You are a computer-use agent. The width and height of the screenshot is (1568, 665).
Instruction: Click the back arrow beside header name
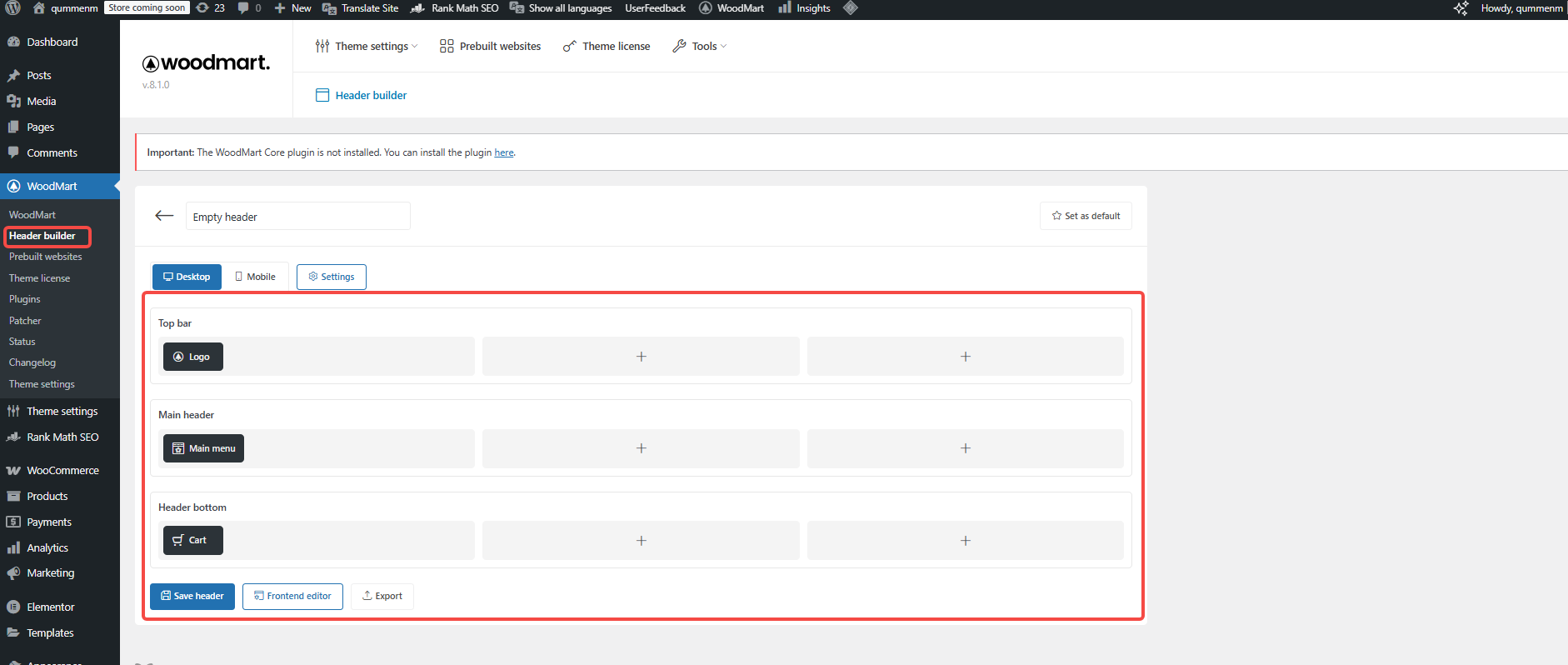point(164,216)
